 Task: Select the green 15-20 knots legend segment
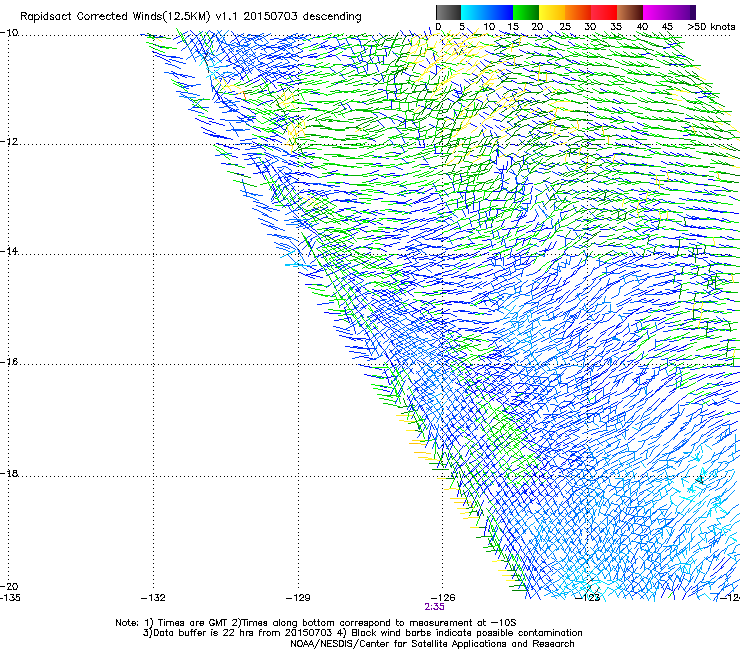(526, 12)
